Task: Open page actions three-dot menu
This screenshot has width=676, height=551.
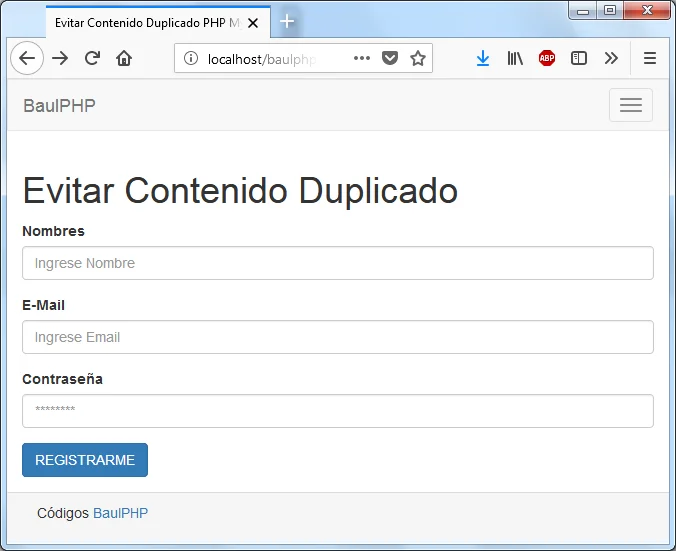Action: coord(362,58)
